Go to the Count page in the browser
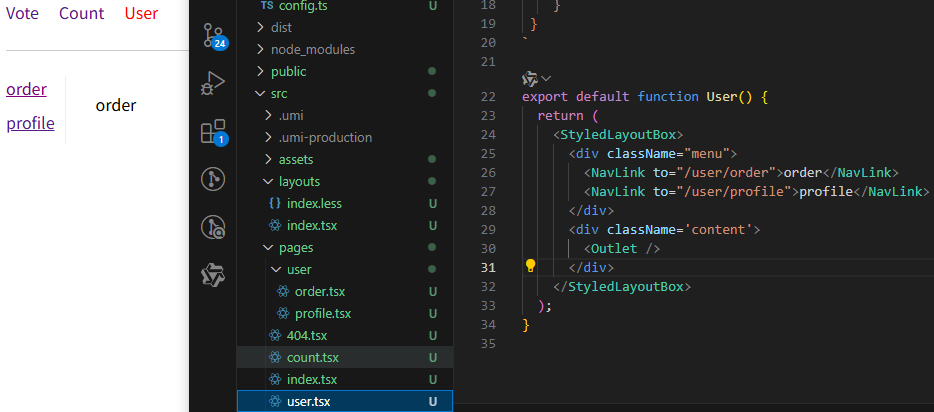The image size is (934, 412). pos(82,13)
